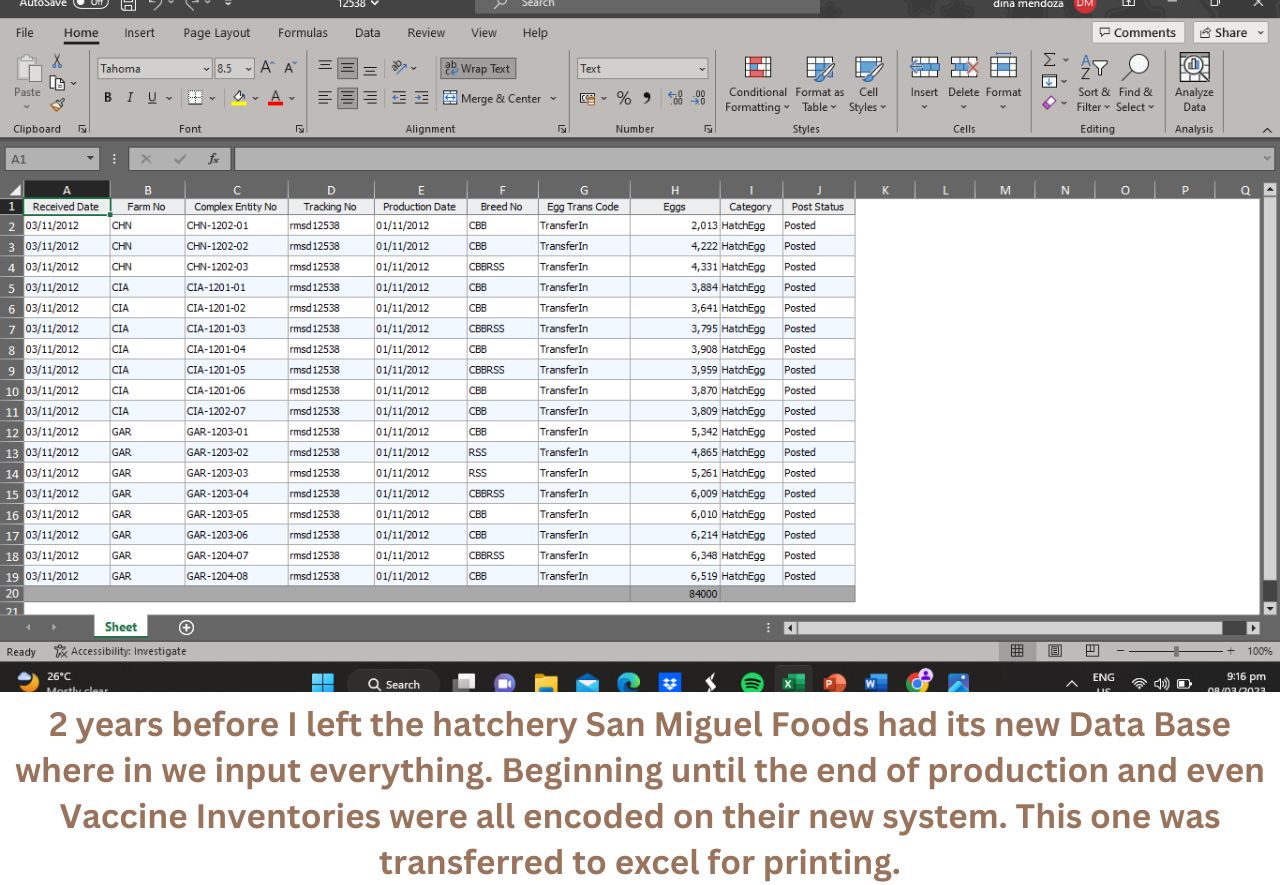Open Microsoft Edge from the taskbar
1280x885 pixels.
point(628,683)
